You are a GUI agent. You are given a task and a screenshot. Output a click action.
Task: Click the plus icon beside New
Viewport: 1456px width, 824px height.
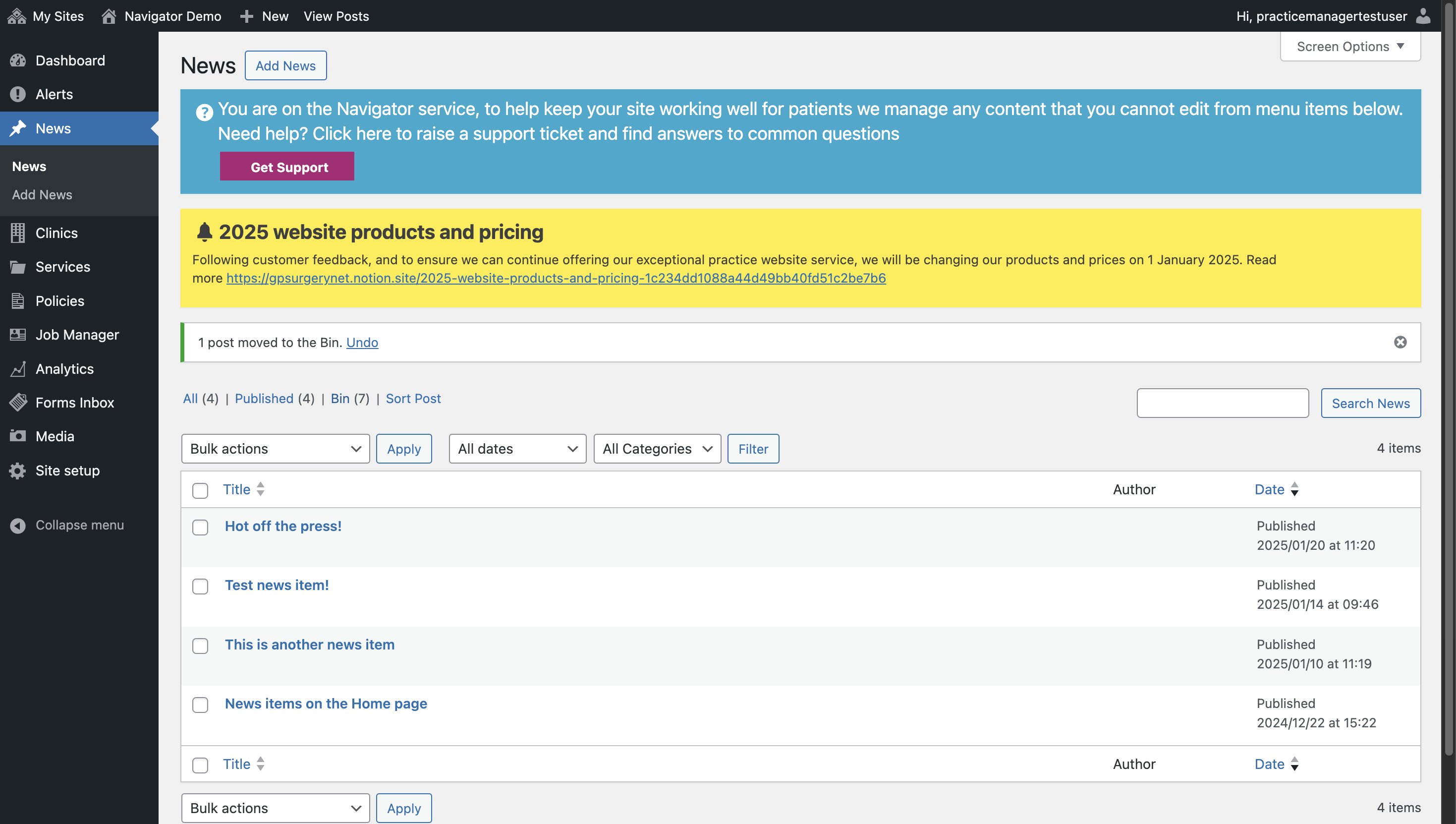pos(246,16)
